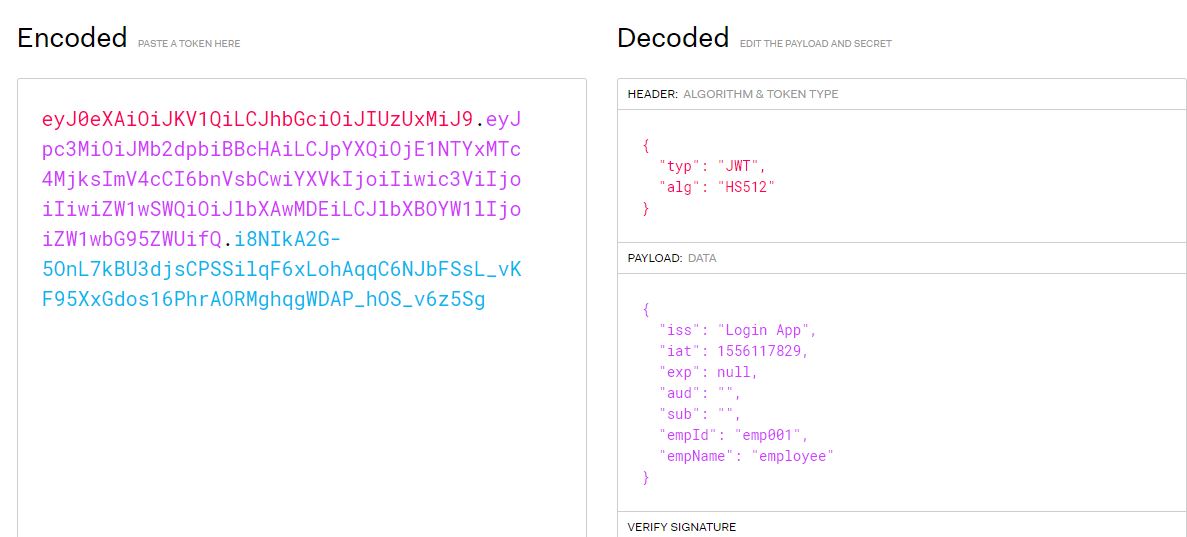Click the "sub": "" payload line
Image resolution: width=1187 pixels, height=537 pixels.
[700, 414]
